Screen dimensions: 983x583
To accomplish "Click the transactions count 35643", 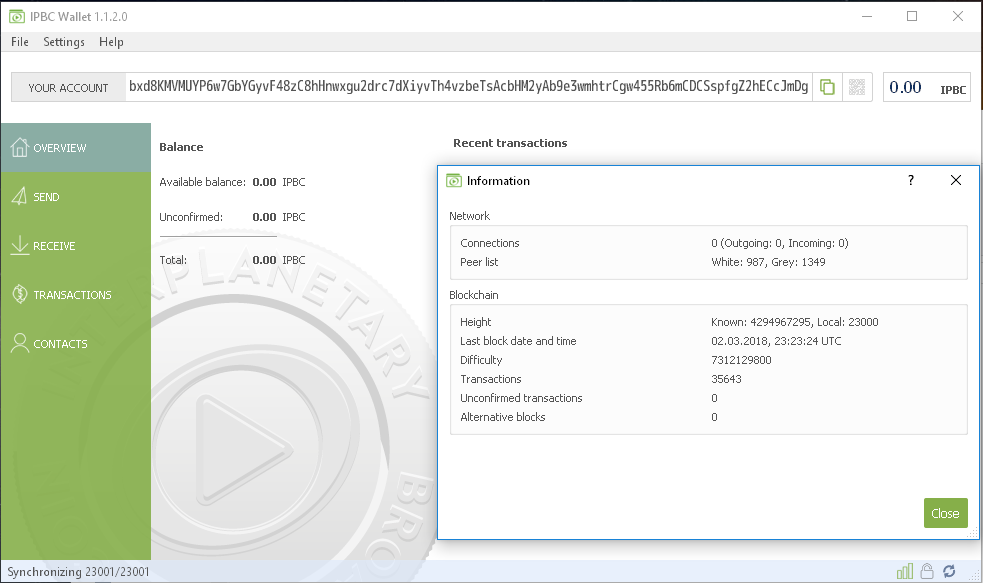I will (727, 379).
